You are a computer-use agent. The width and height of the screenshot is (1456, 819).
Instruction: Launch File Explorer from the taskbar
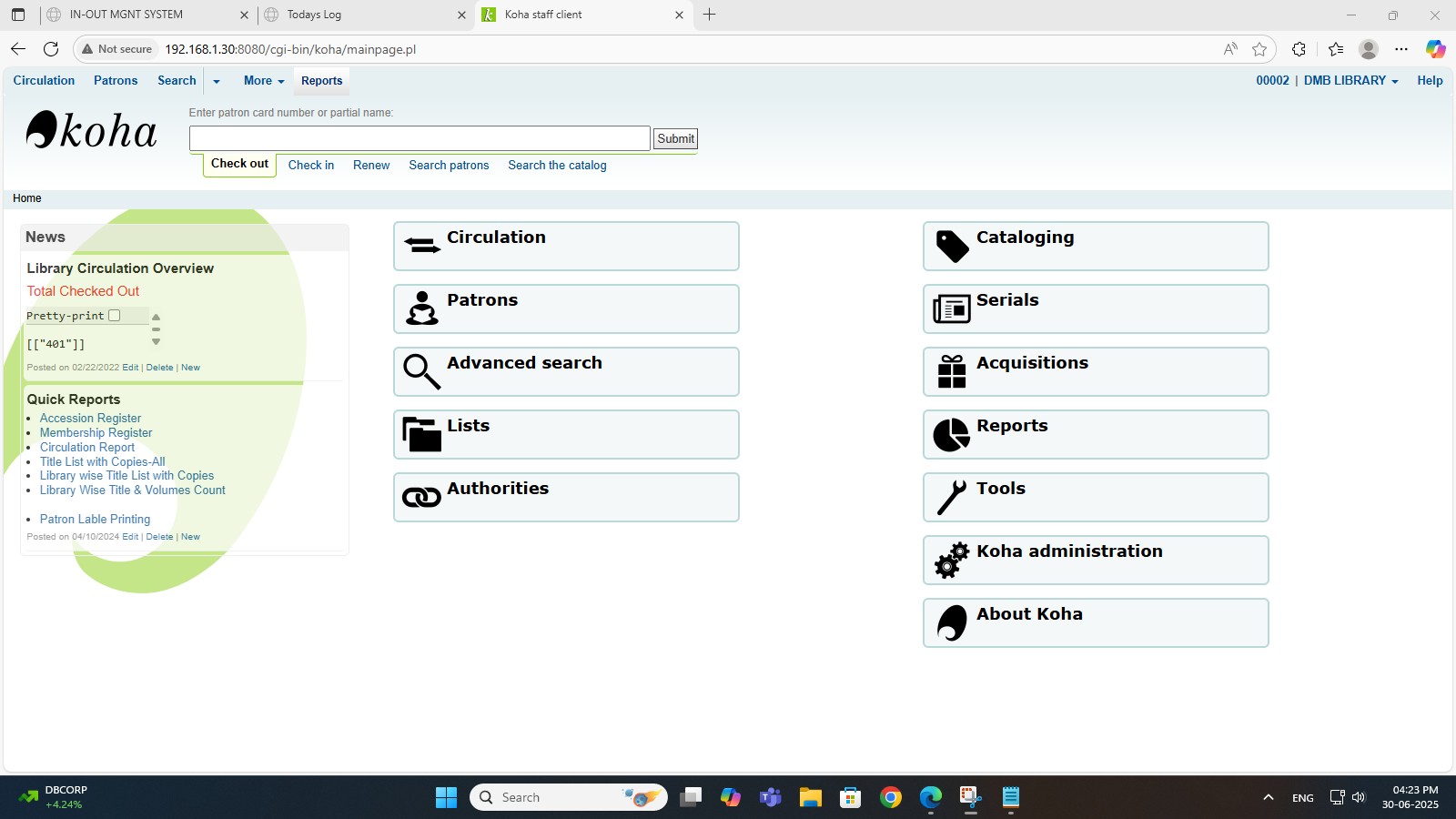coord(810,797)
